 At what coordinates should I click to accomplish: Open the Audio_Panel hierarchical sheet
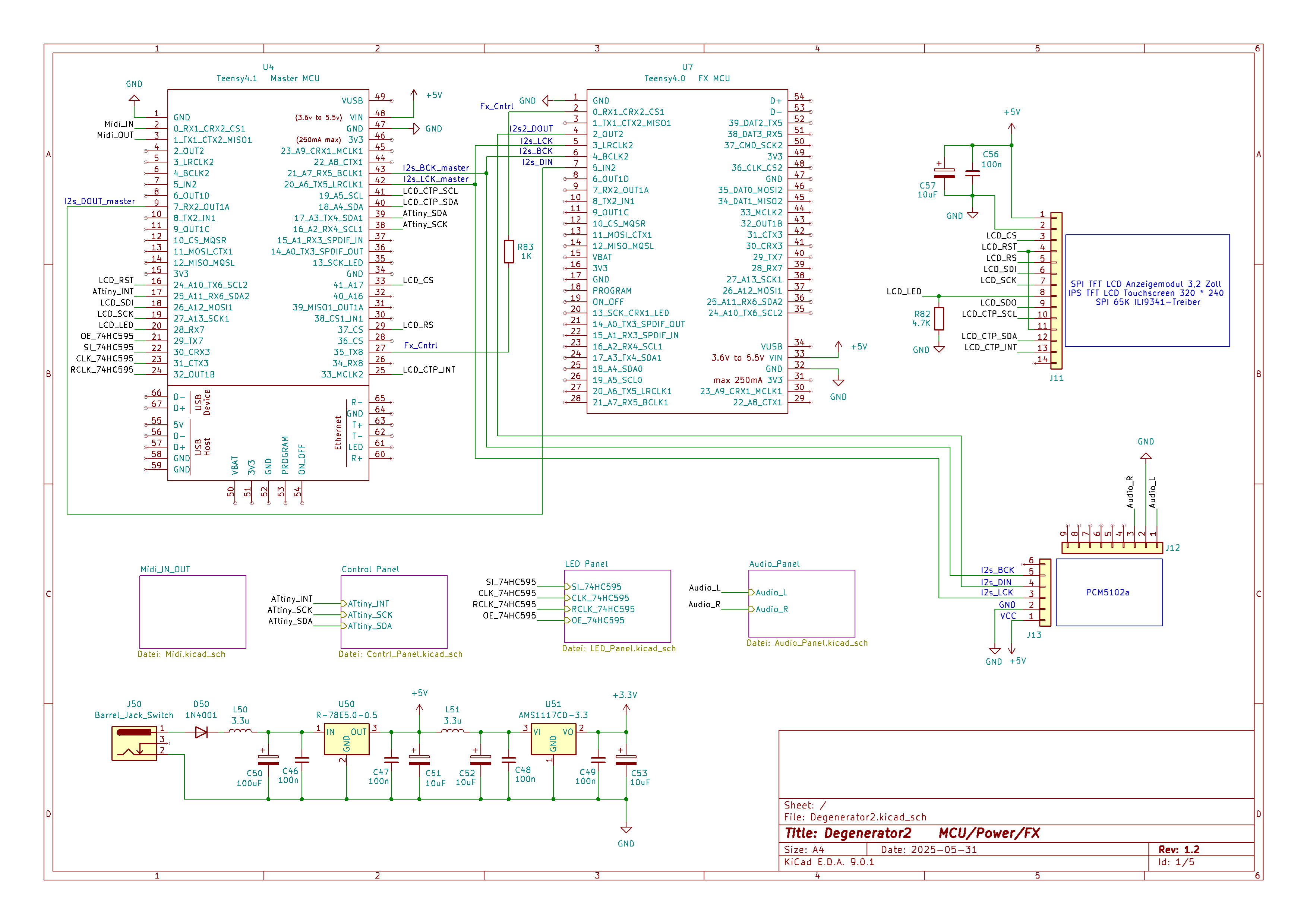tap(802, 603)
